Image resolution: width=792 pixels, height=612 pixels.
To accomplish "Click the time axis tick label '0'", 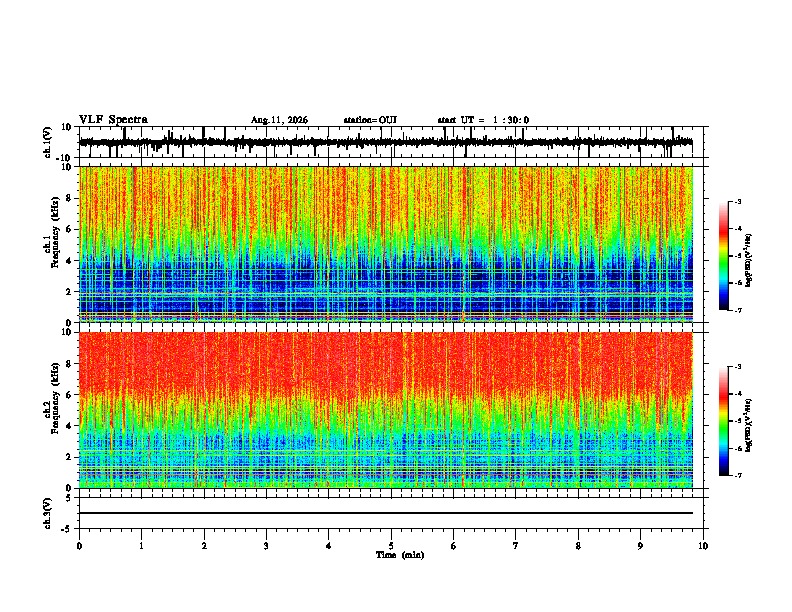I will [x=79, y=546].
